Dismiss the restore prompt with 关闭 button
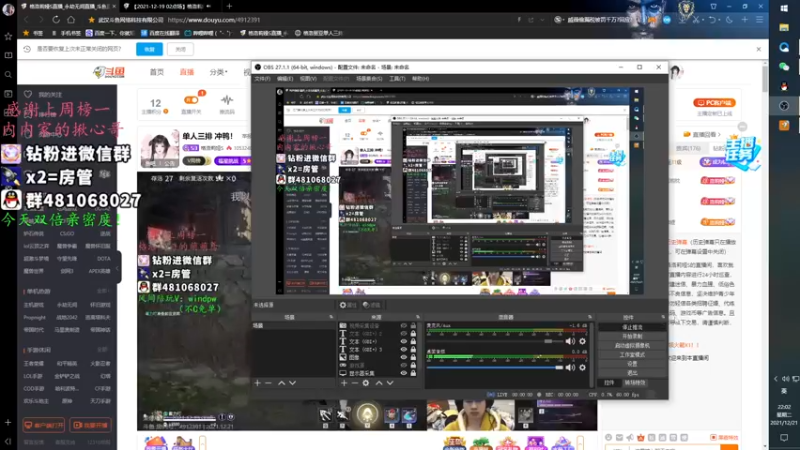Image resolution: width=800 pixels, height=450 pixels. [x=181, y=49]
